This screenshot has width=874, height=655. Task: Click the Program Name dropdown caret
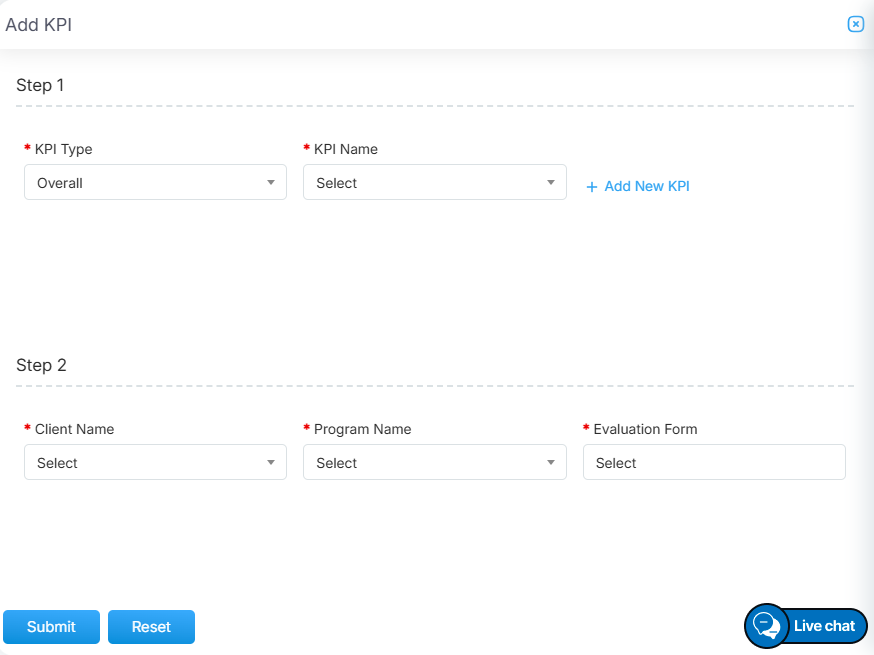click(x=550, y=463)
